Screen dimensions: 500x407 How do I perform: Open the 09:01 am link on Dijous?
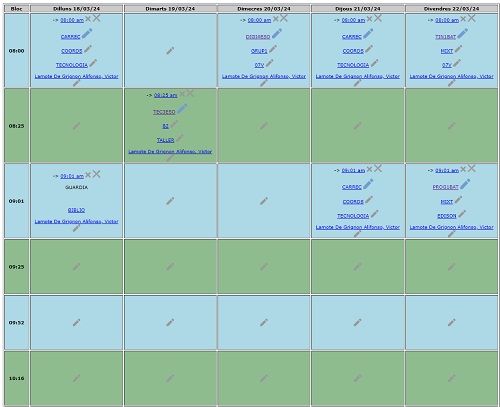[353, 171]
